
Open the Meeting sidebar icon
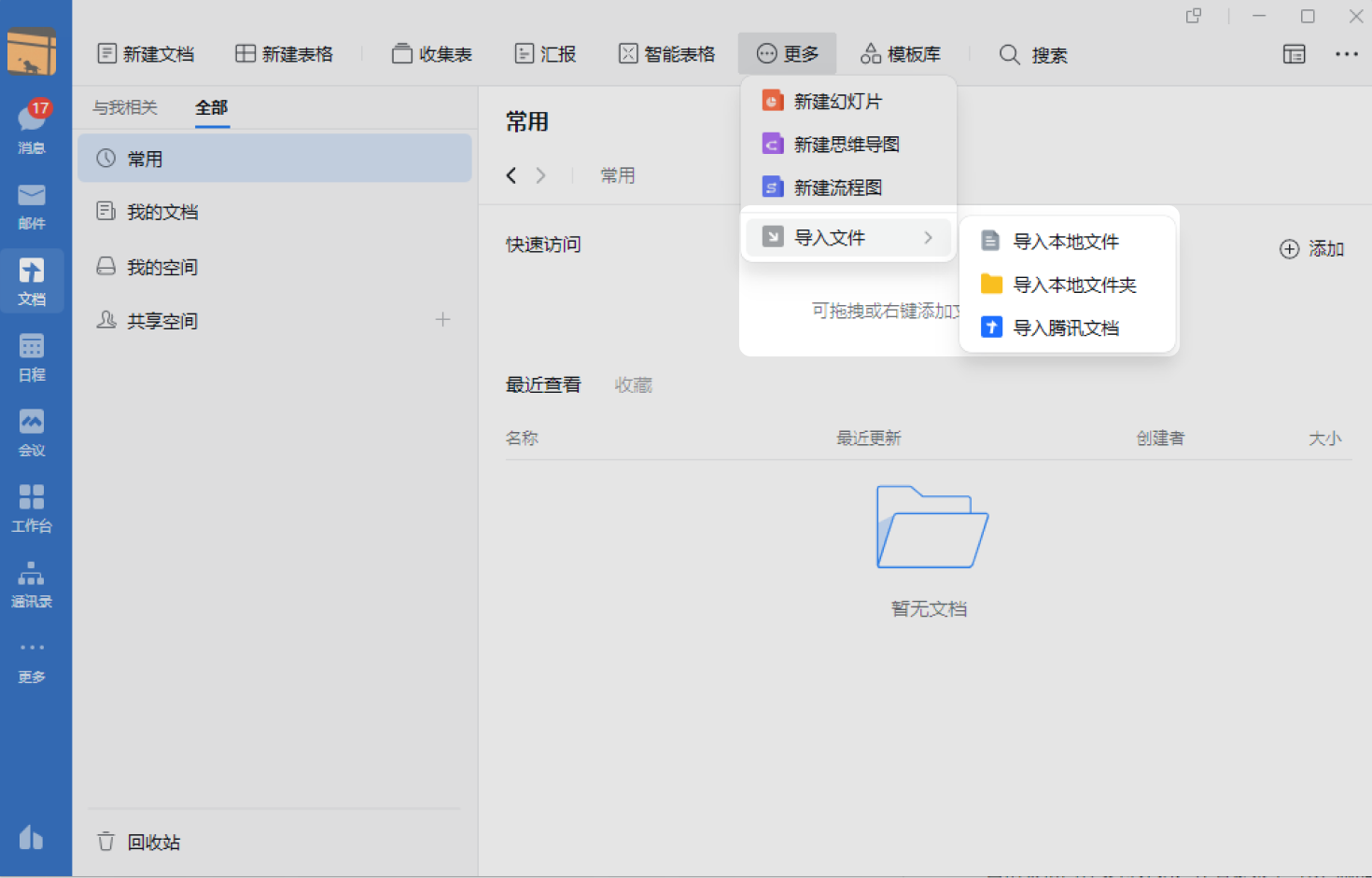(x=32, y=432)
